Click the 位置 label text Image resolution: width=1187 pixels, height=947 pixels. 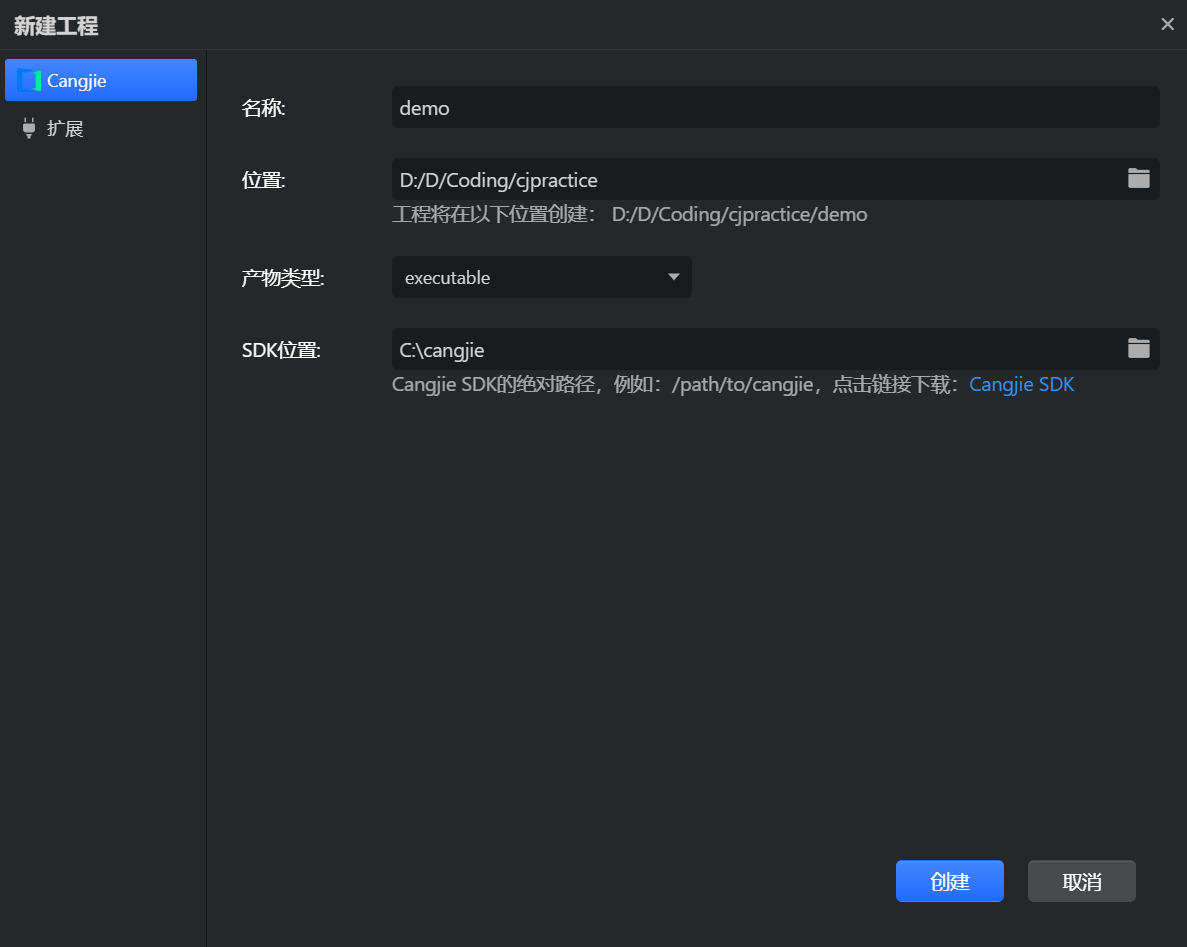(x=263, y=180)
